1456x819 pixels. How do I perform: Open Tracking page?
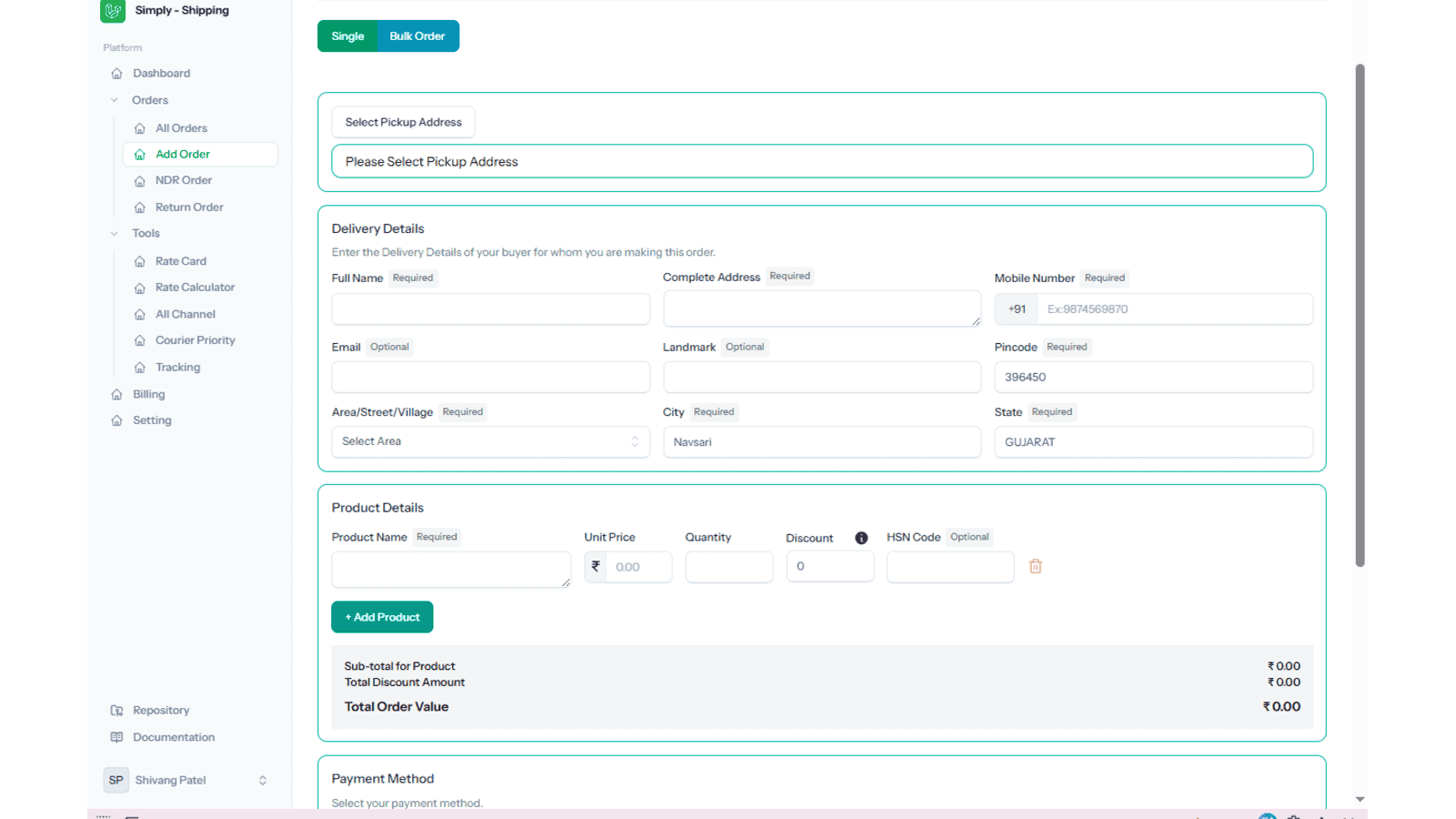coord(177,368)
